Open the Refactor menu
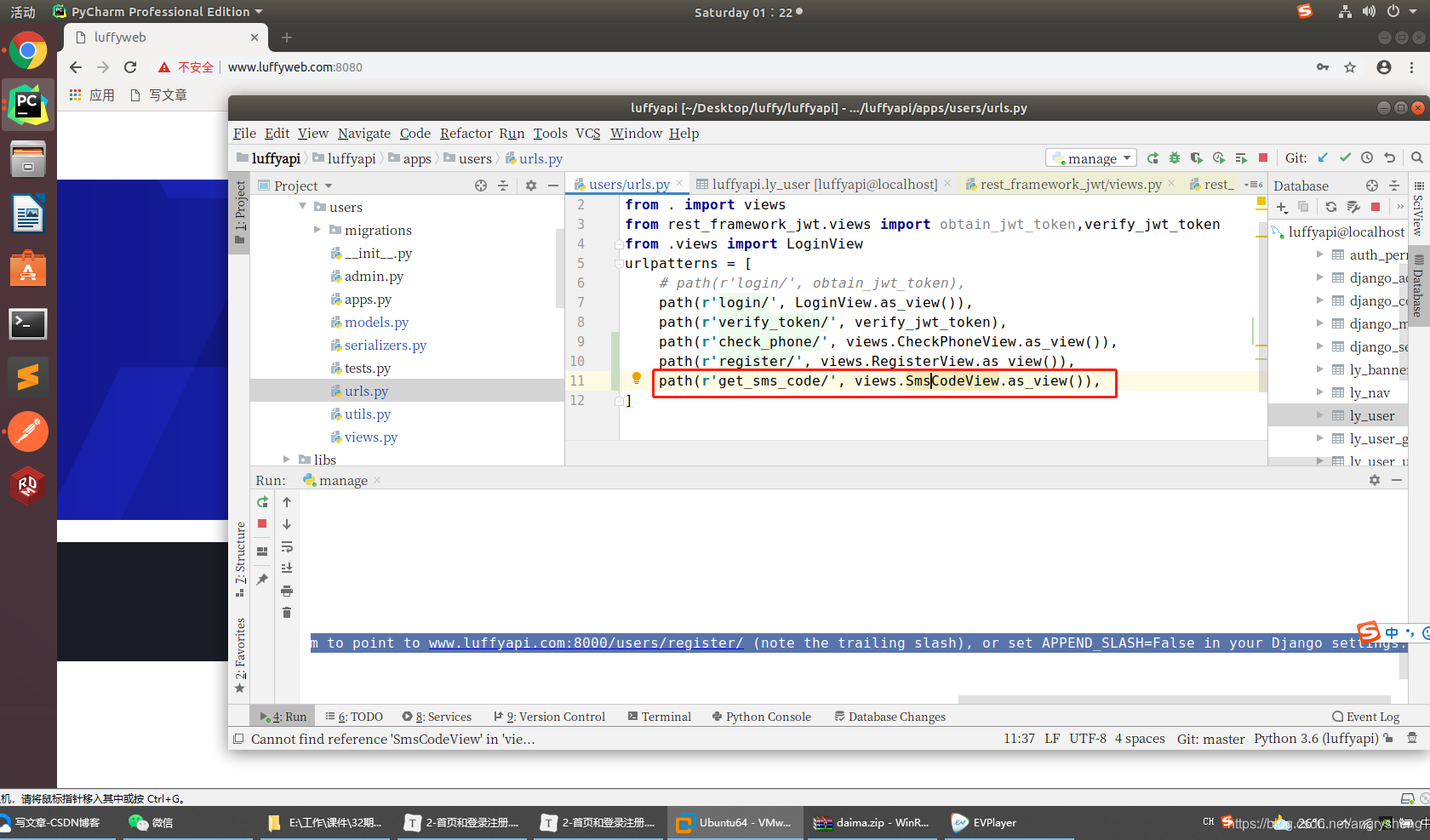This screenshot has height=840, width=1430. (x=466, y=134)
